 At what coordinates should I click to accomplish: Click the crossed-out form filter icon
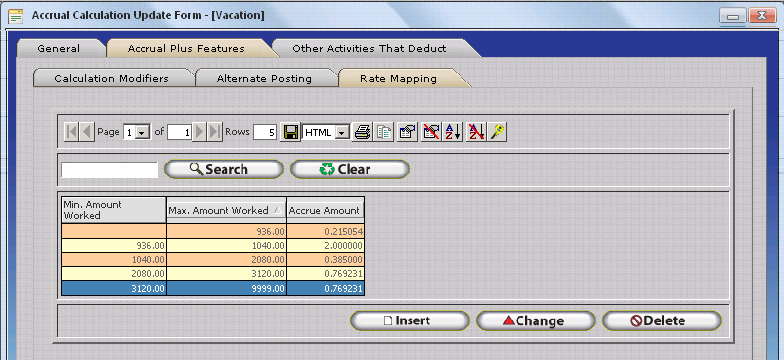point(430,132)
